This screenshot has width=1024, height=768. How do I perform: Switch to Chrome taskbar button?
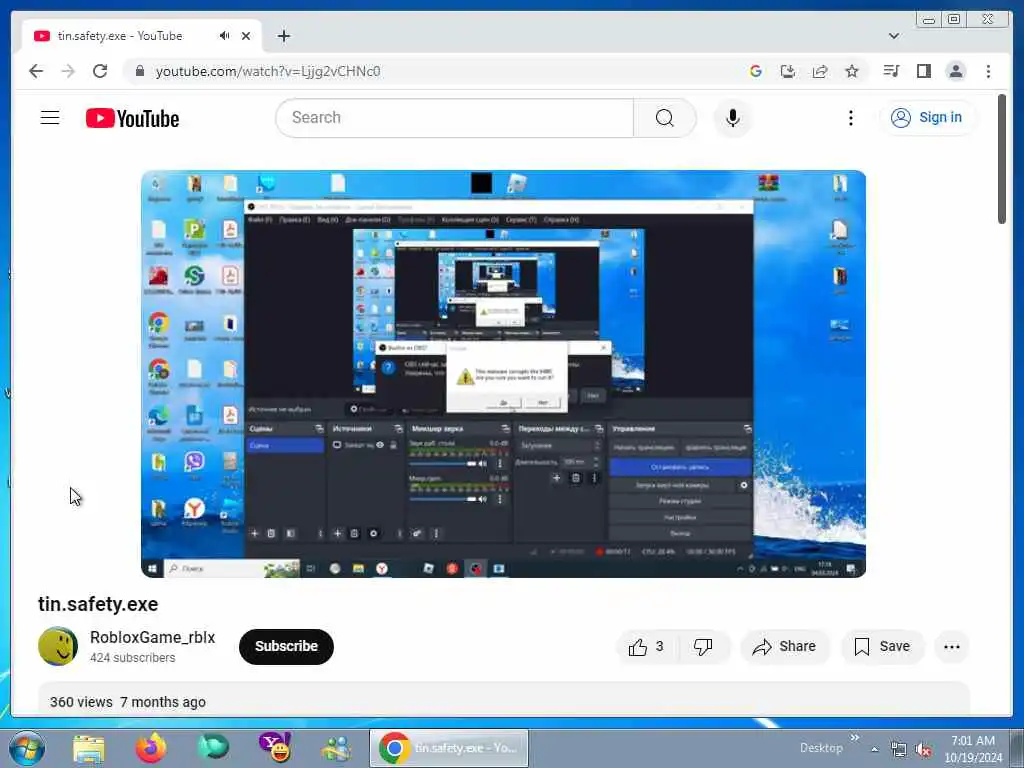tap(449, 748)
